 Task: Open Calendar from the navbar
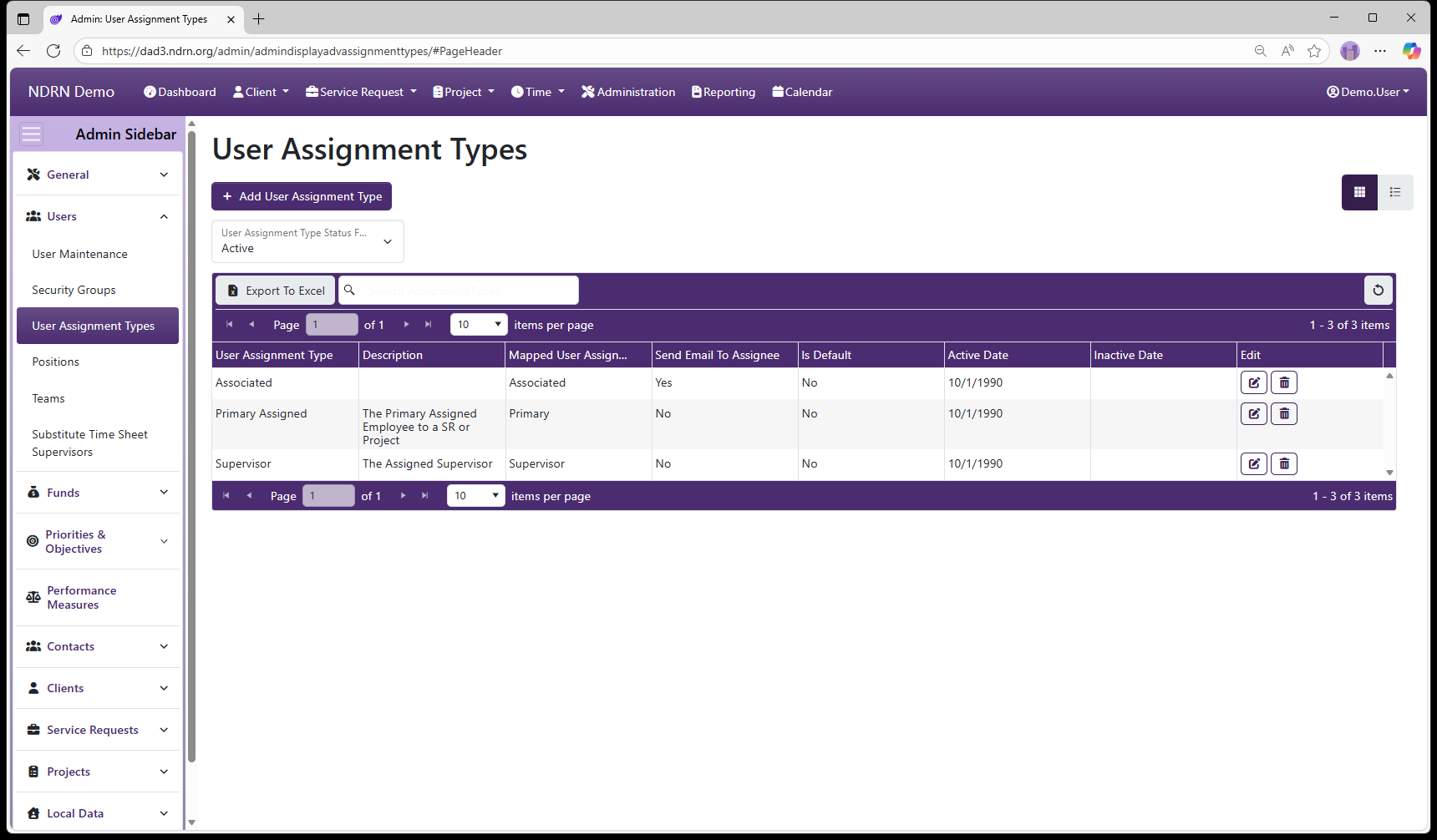[802, 92]
